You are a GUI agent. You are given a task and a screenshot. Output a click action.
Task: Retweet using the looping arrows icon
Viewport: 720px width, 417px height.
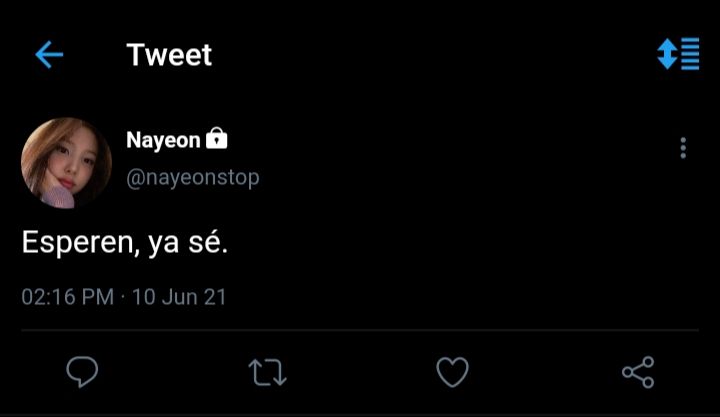pyautogui.click(x=267, y=372)
